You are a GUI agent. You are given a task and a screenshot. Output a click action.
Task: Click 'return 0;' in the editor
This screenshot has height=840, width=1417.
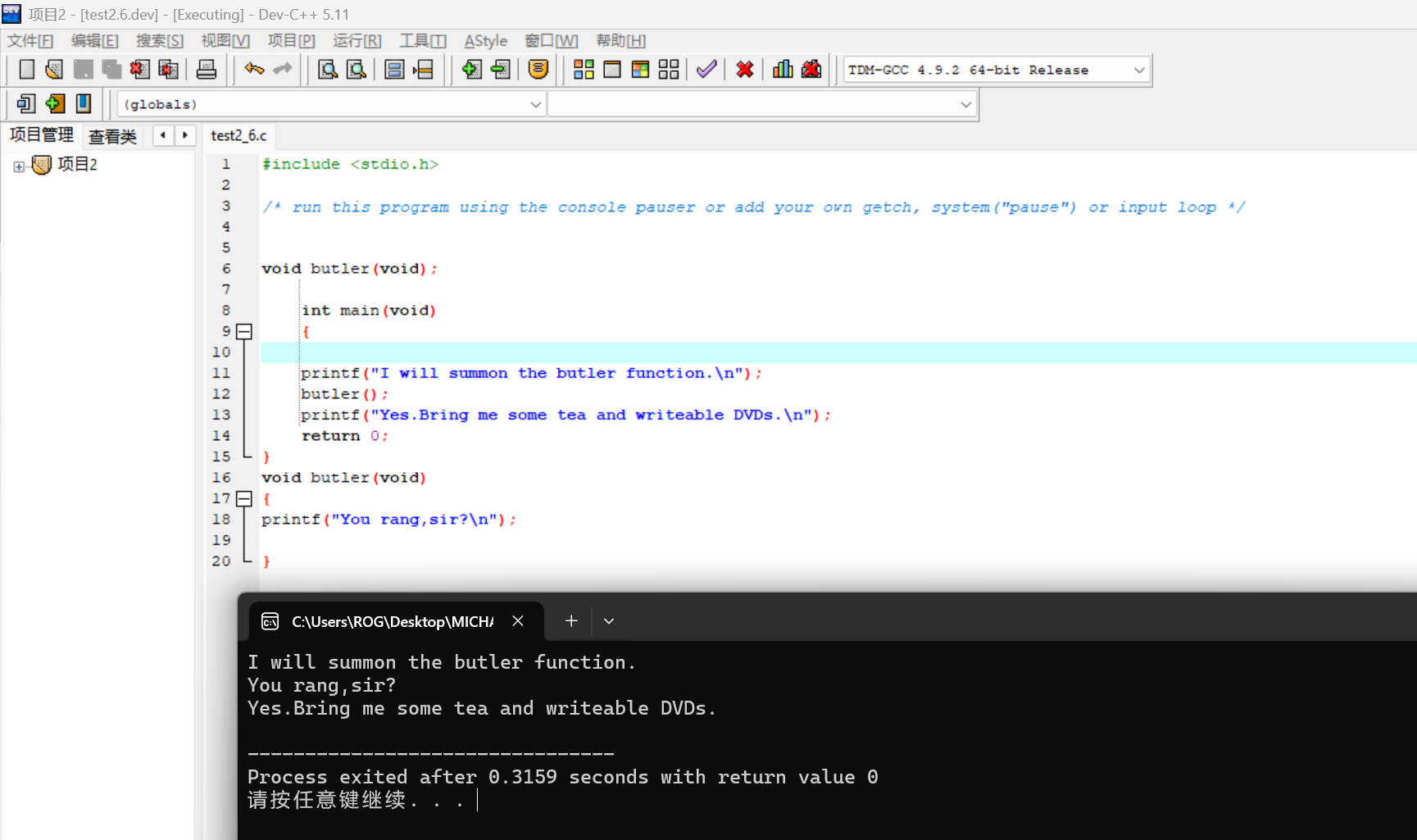click(345, 436)
